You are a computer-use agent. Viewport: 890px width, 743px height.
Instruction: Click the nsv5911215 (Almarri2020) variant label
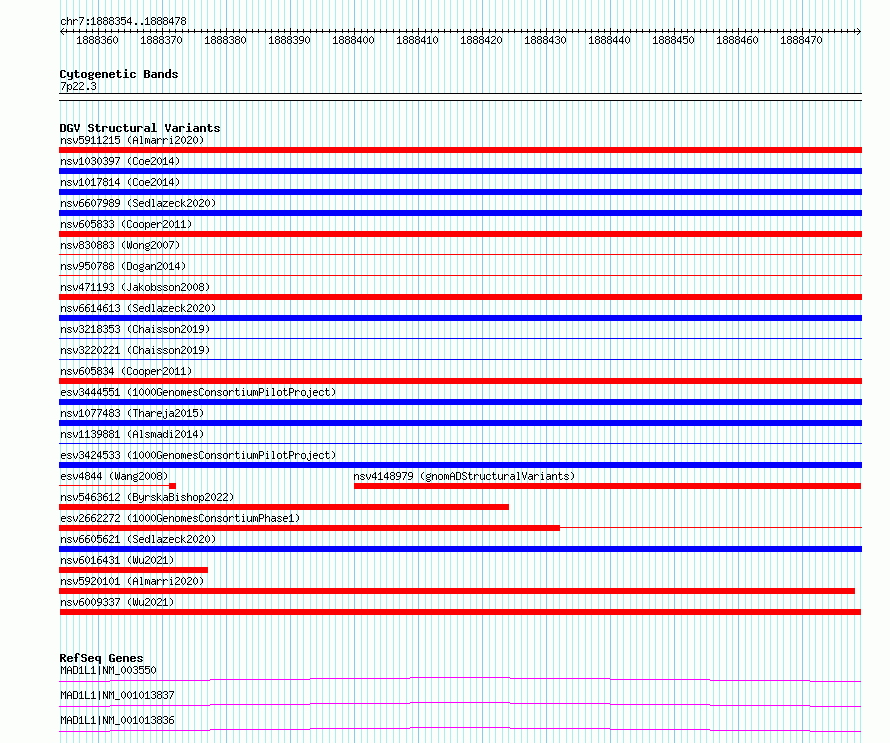pos(132,140)
